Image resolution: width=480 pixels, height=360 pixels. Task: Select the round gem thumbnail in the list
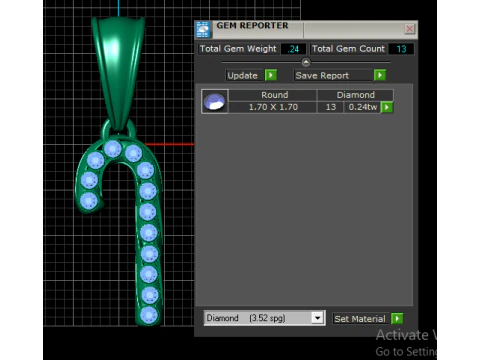point(215,101)
